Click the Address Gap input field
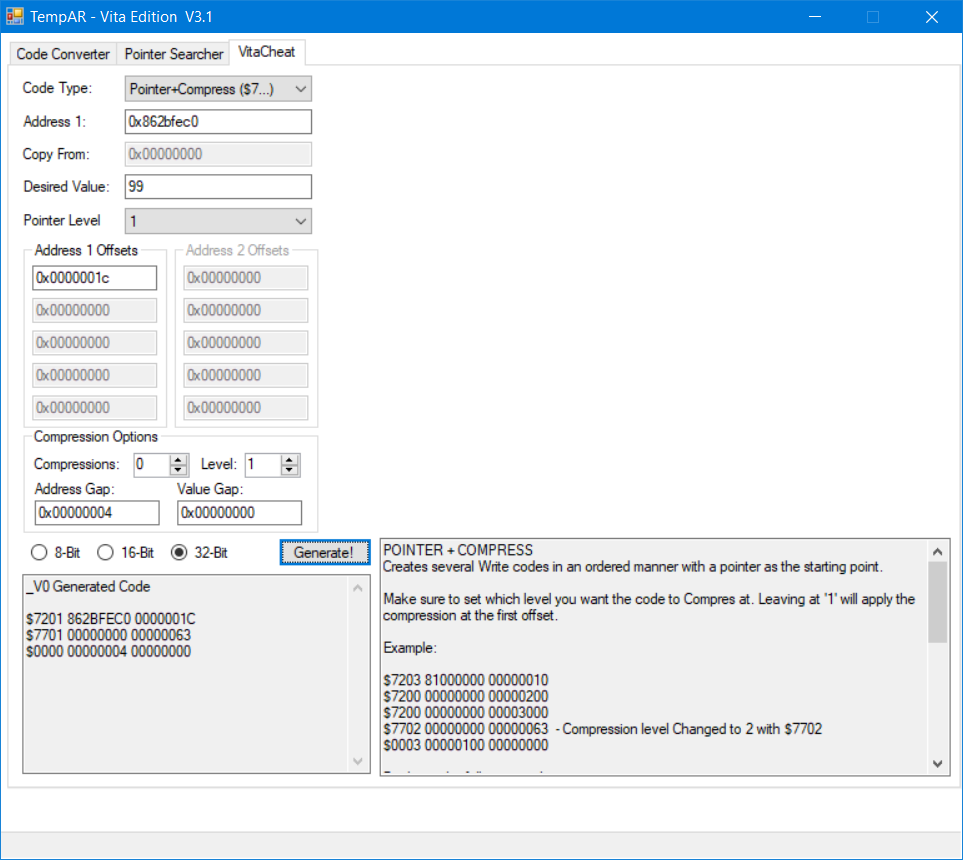Viewport: 963px width, 860px height. pos(97,513)
